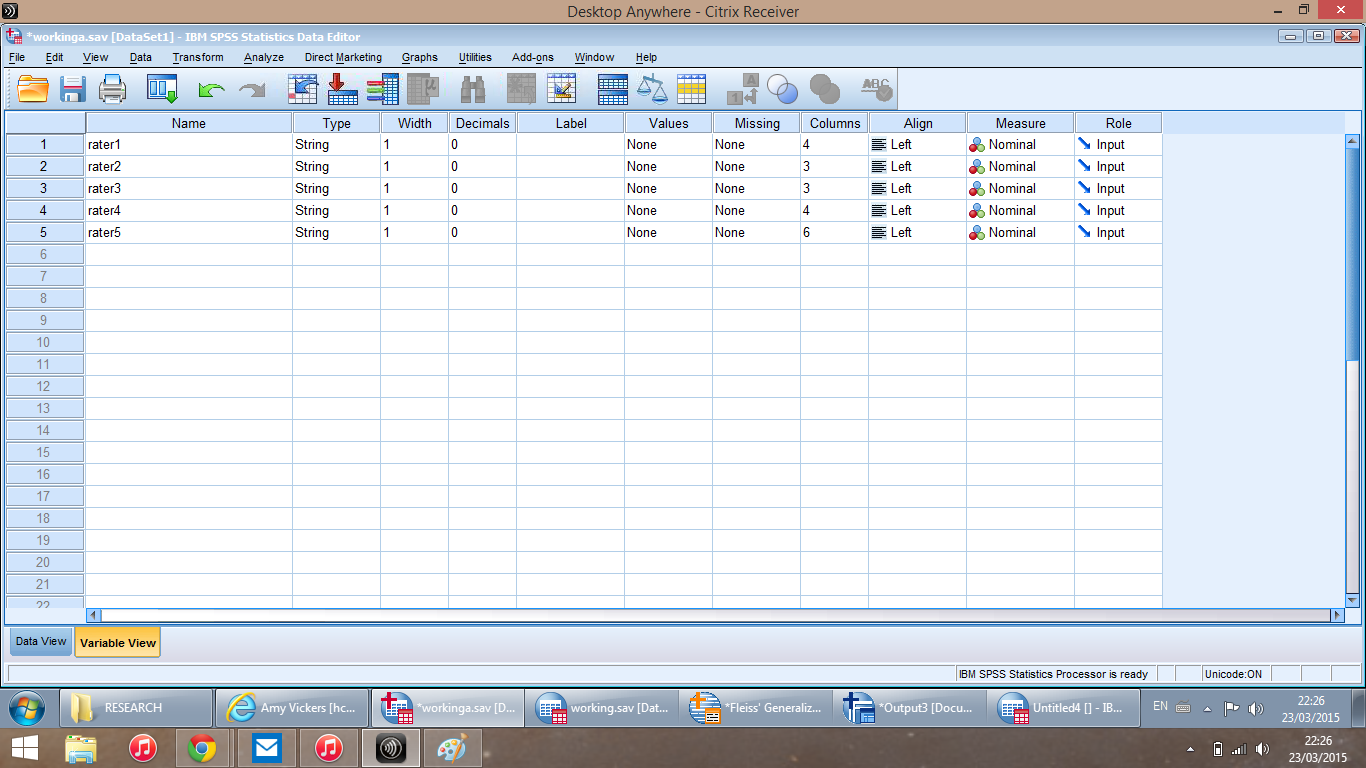The image size is (1366, 768).
Task: Click the rater4 variable name cell
Action: pos(188,211)
